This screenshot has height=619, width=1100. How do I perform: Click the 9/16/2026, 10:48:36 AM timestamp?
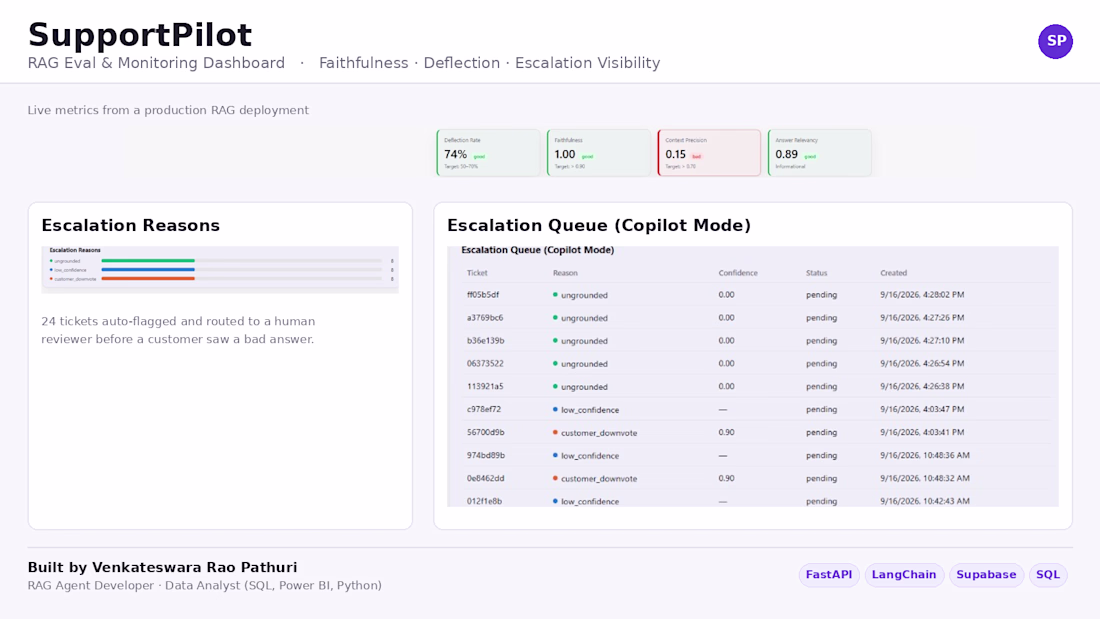(x=925, y=455)
